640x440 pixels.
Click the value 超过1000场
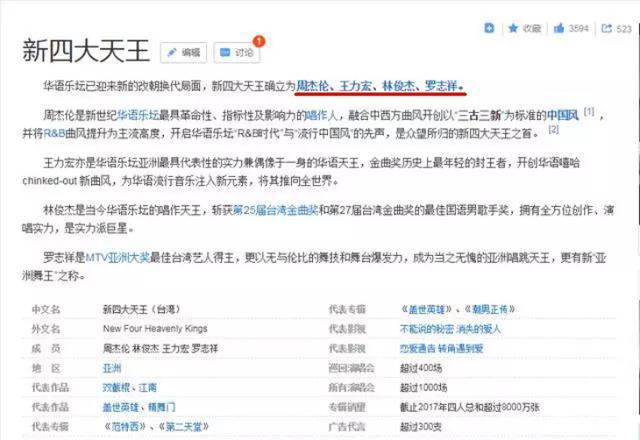(423, 388)
